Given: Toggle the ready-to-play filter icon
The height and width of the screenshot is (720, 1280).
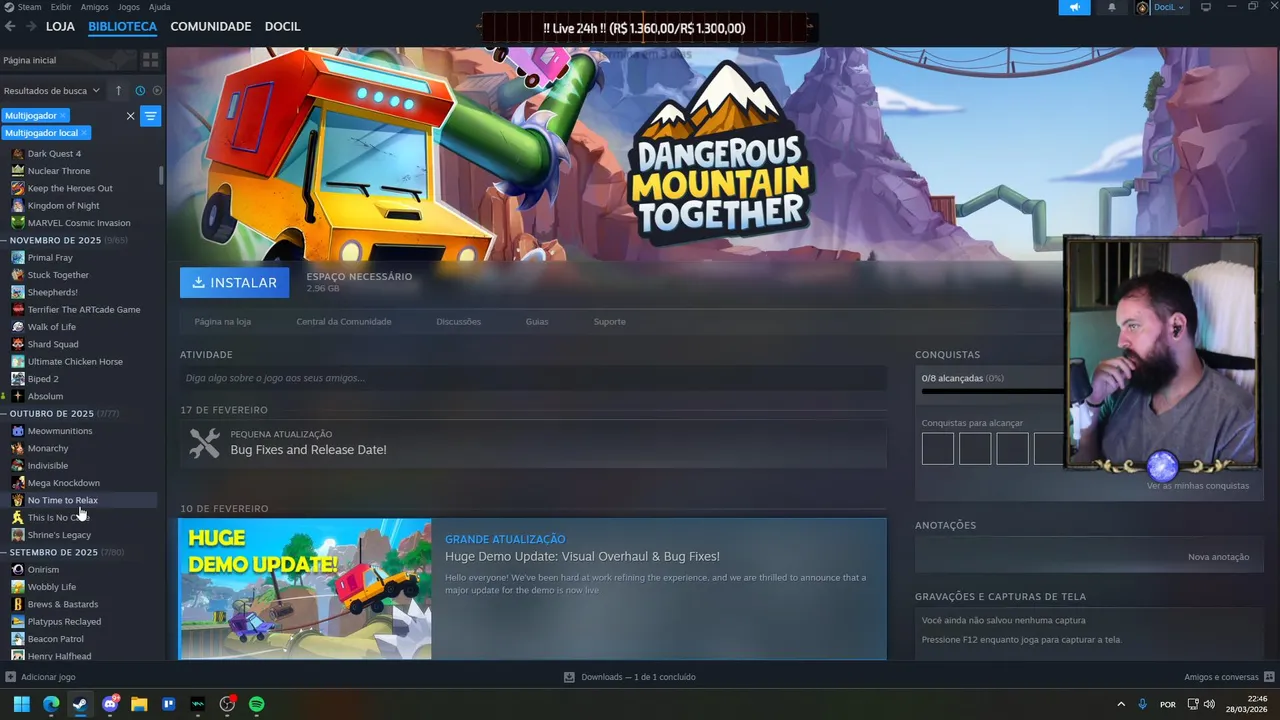Looking at the screenshot, I should (157, 91).
